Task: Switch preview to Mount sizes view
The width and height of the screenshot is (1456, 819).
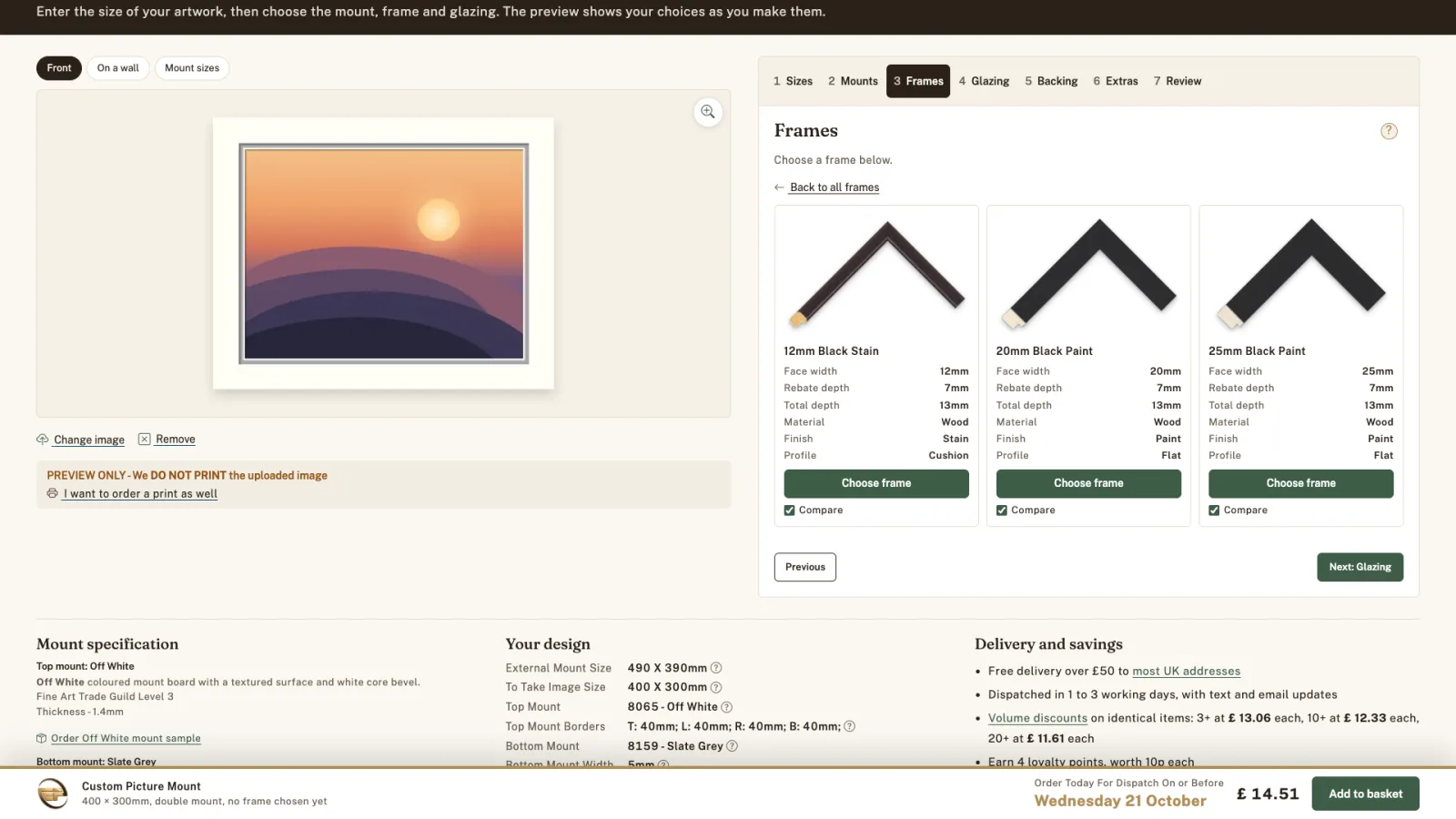Action: click(192, 68)
